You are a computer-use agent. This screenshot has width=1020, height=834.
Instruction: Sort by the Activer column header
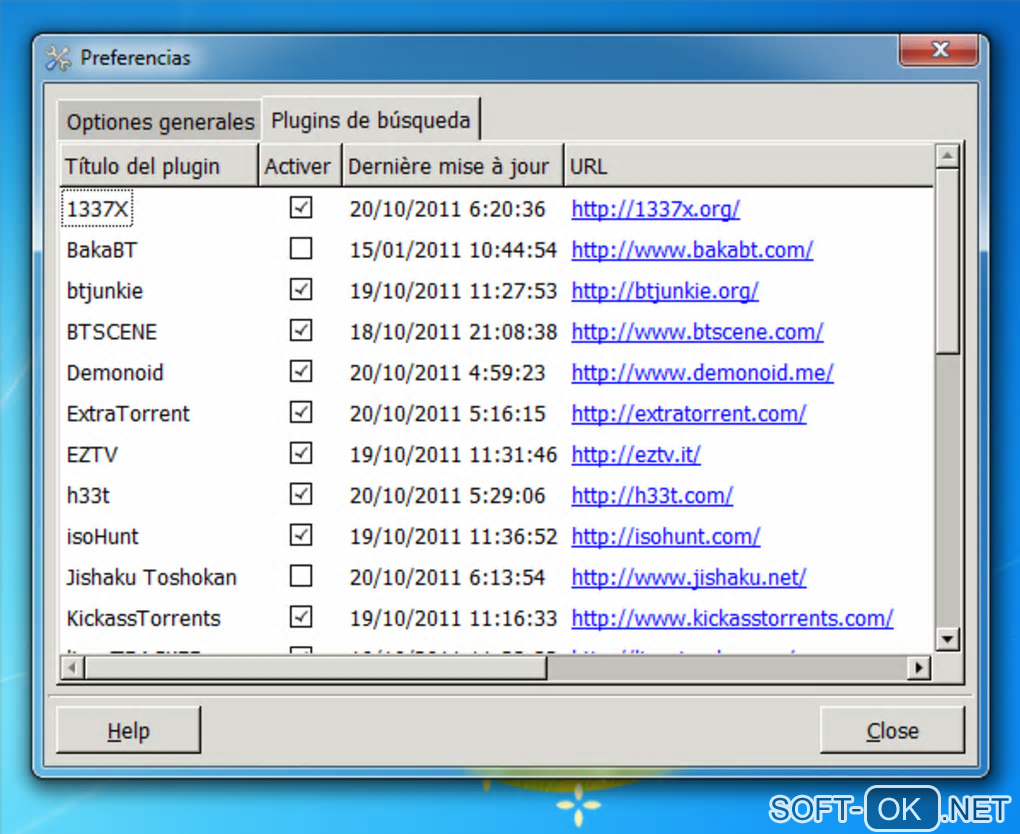(300, 167)
